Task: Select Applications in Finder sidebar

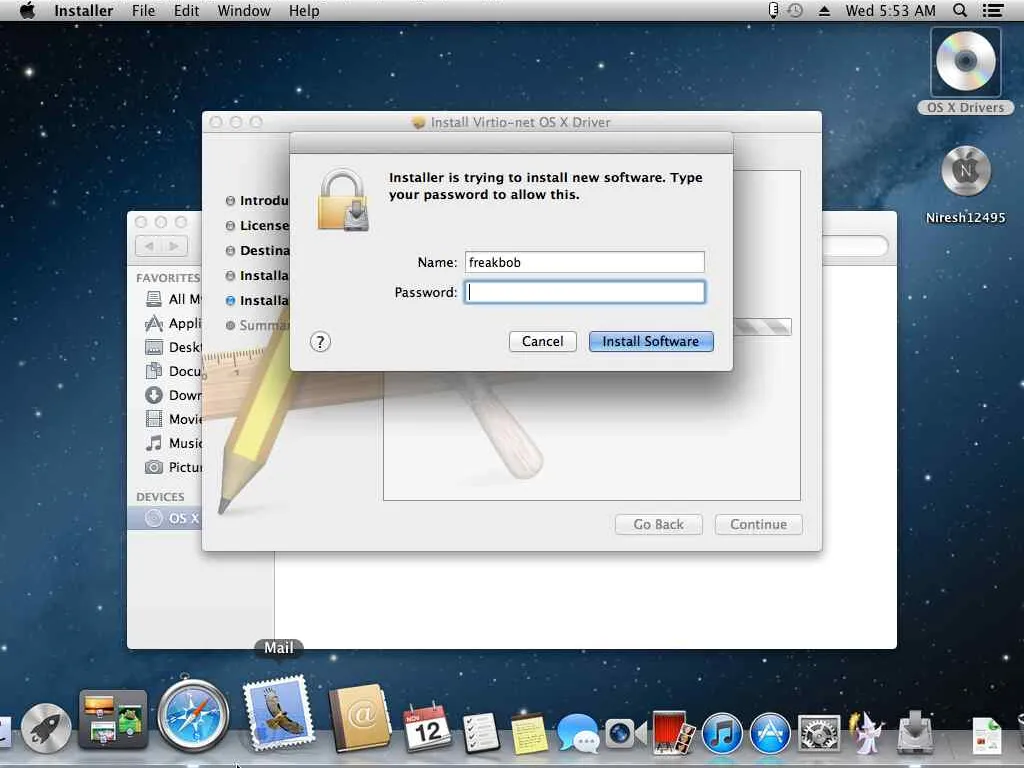Action: 173,323
